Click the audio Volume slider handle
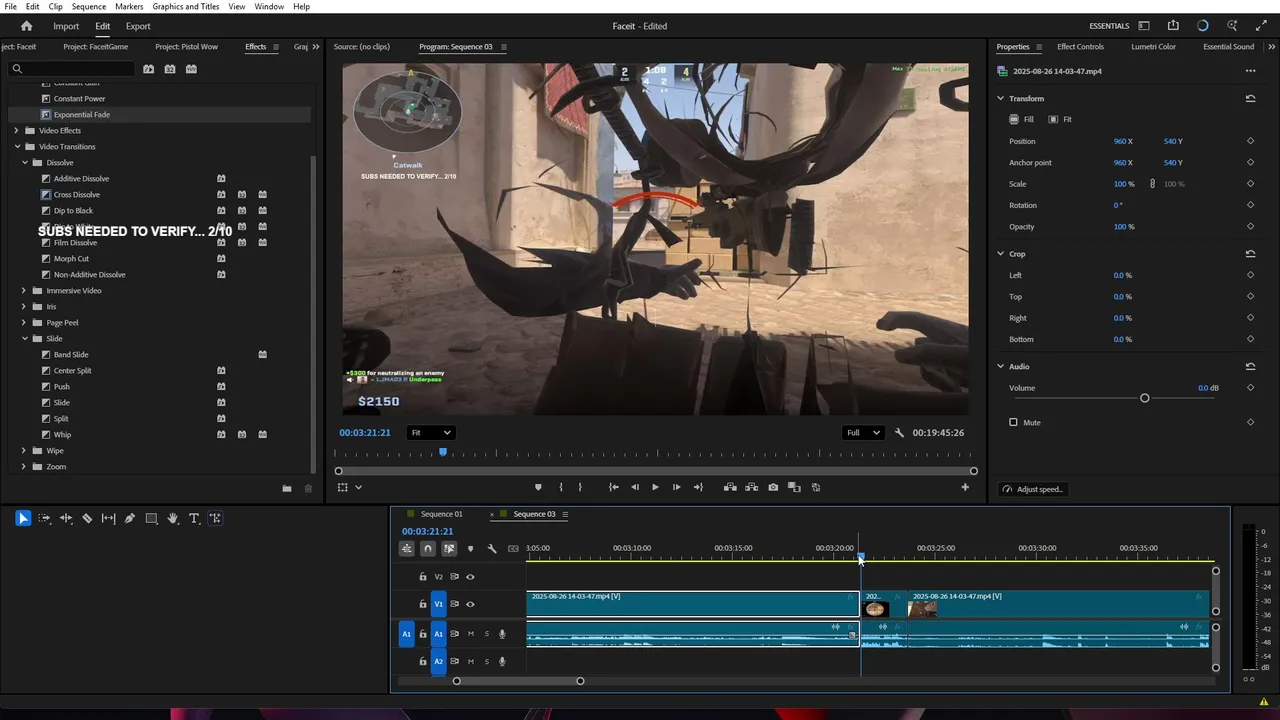 pyautogui.click(x=1145, y=398)
